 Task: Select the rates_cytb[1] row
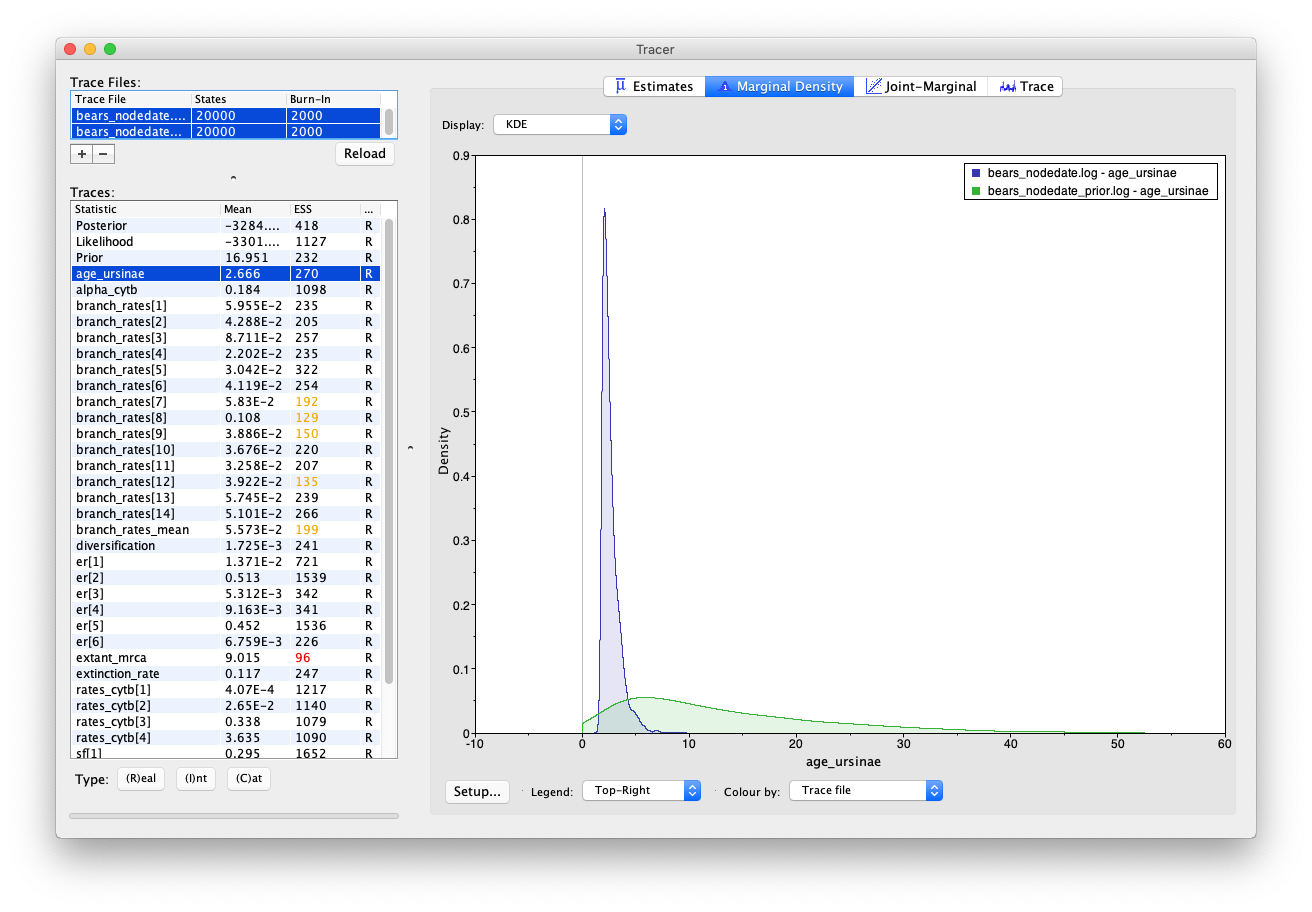click(226, 689)
